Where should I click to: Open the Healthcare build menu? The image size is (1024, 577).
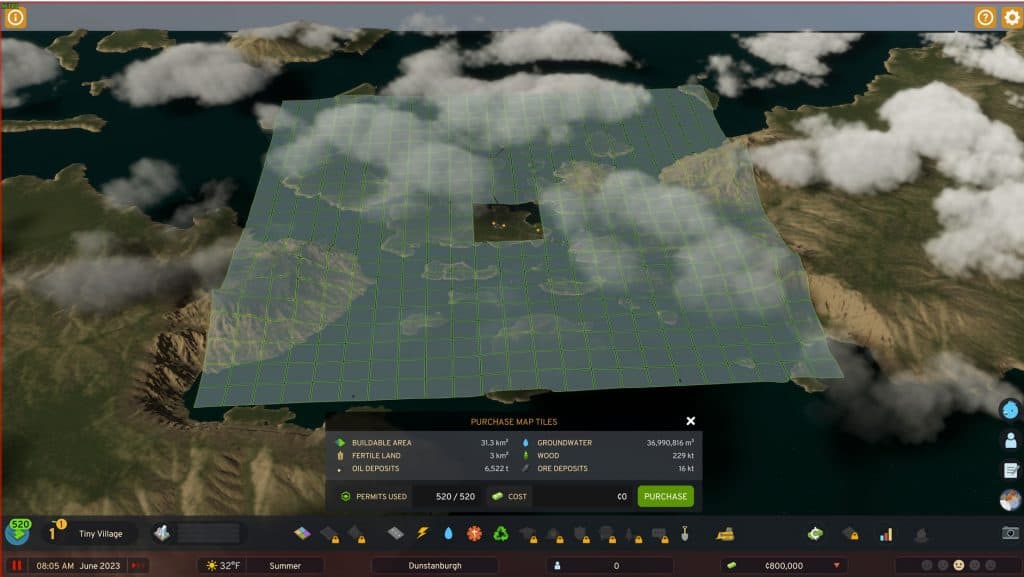[x=474, y=533]
